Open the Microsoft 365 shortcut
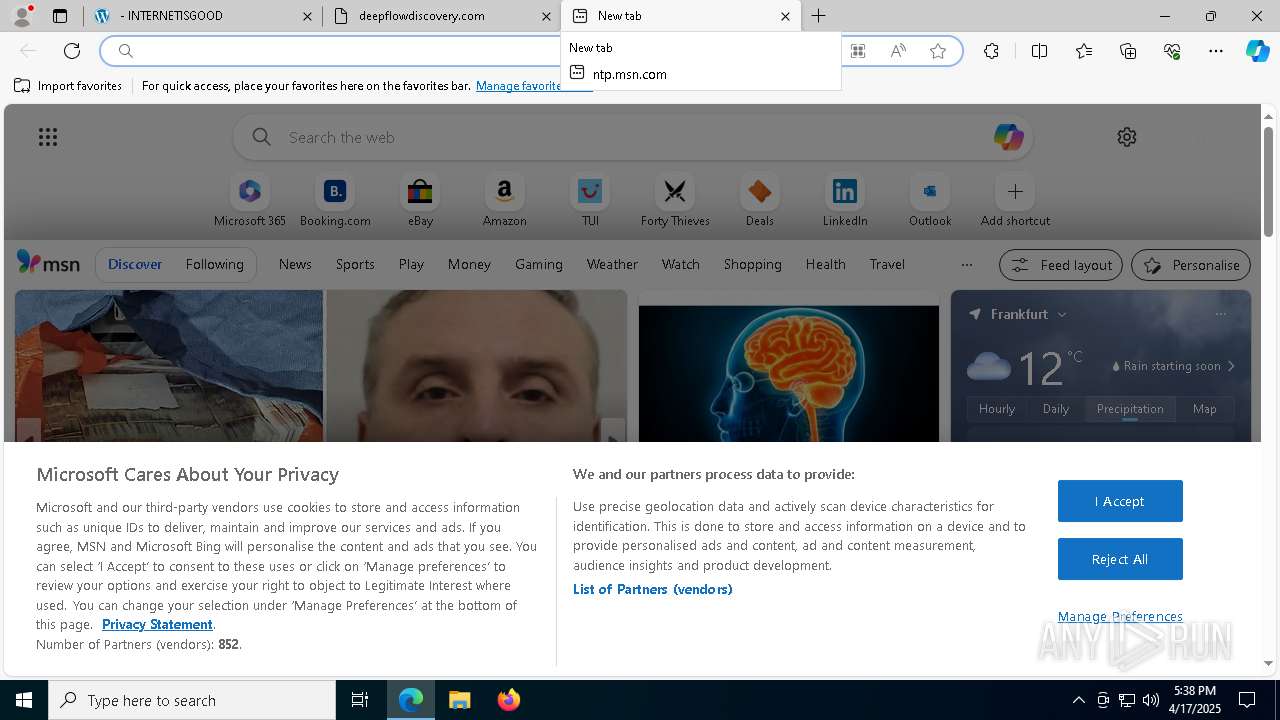Image resolution: width=1280 pixels, height=720 pixels. [x=250, y=201]
